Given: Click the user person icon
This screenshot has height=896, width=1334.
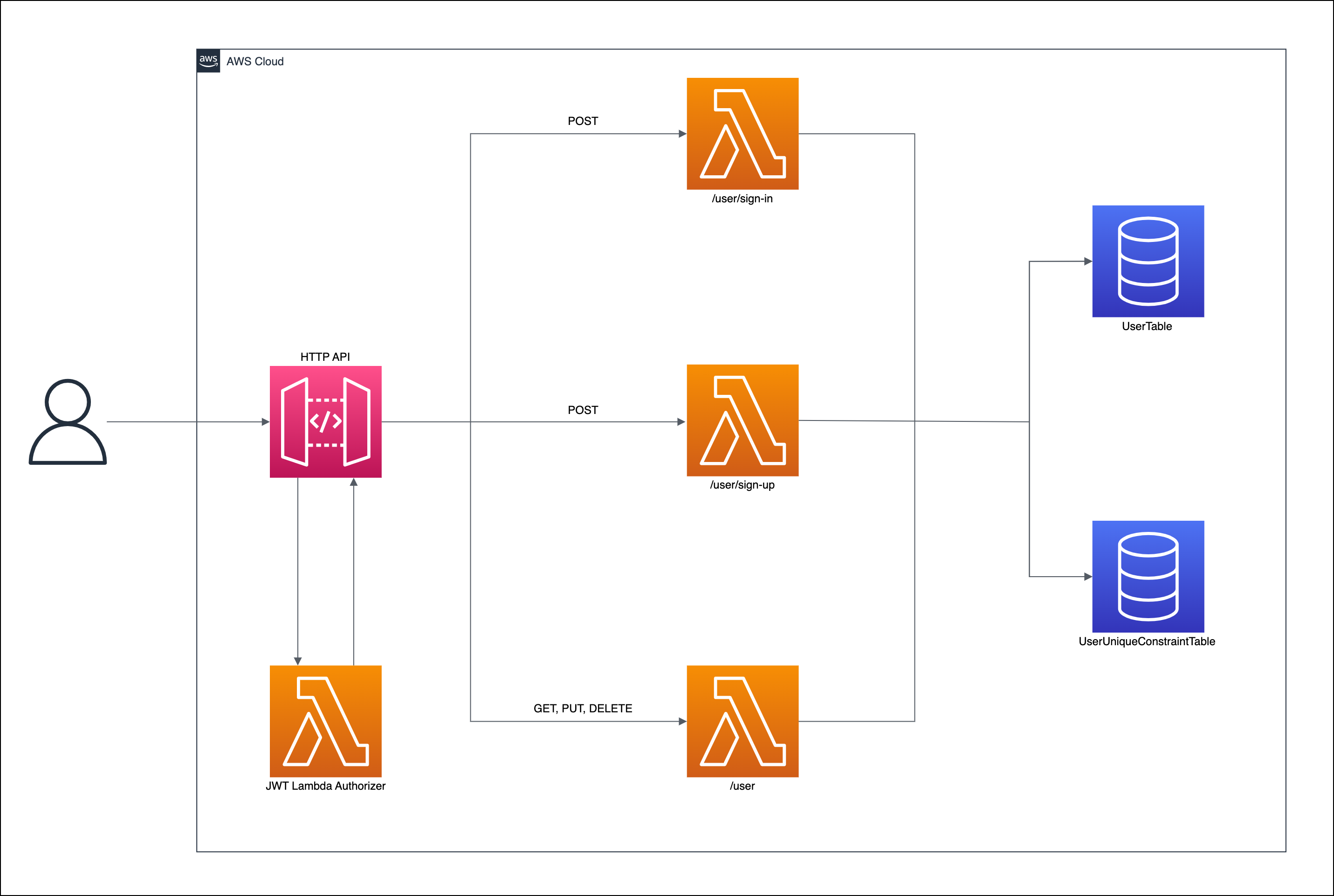Looking at the screenshot, I should pyautogui.click(x=68, y=422).
